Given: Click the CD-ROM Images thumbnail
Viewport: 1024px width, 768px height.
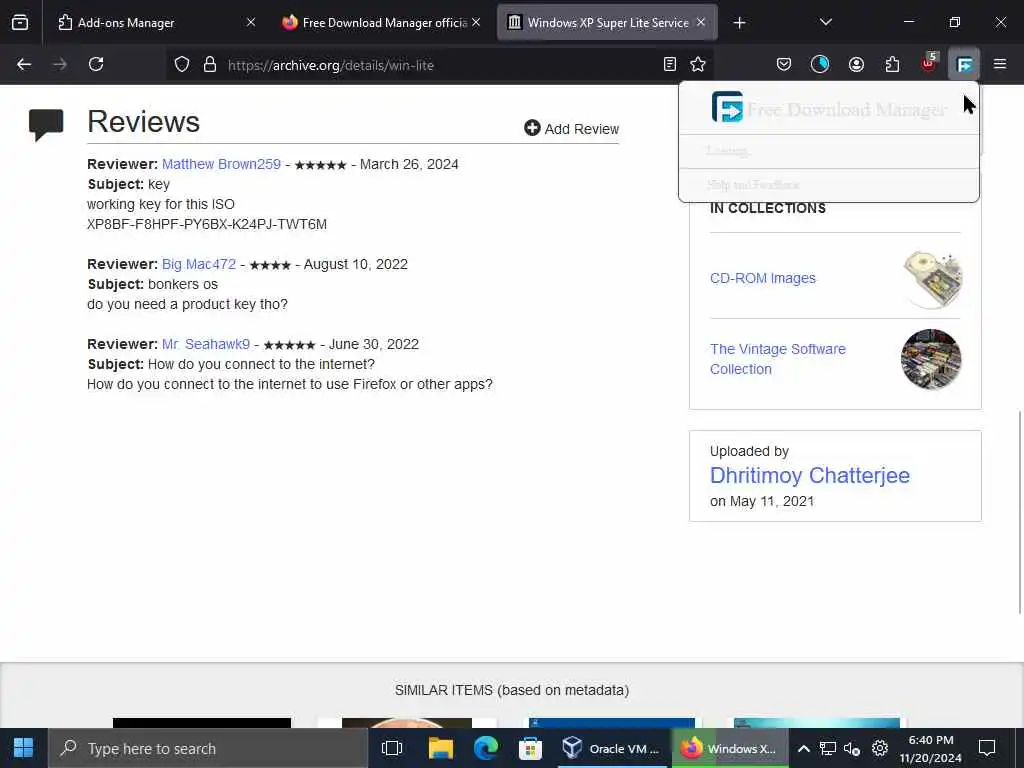Looking at the screenshot, I should [x=932, y=278].
